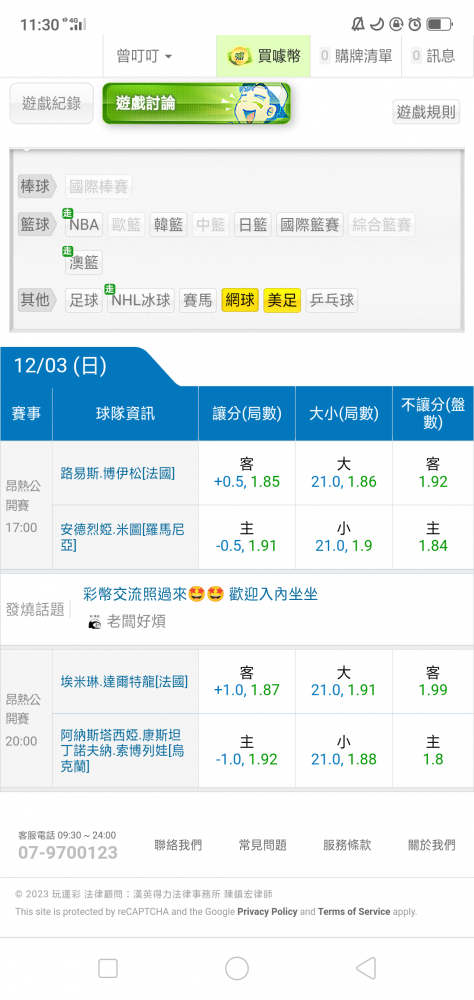The height and width of the screenshot is (1000, 474).
Task: Open 購牌清單 cart counter
Action: tap(356, 56)
